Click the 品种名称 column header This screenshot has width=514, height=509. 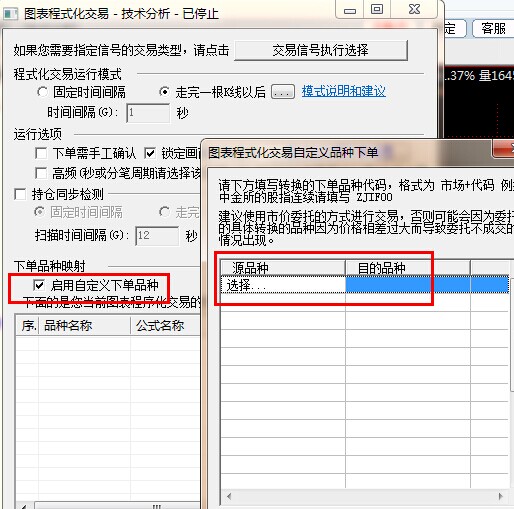pyautogui.click(x=84, y=326)
